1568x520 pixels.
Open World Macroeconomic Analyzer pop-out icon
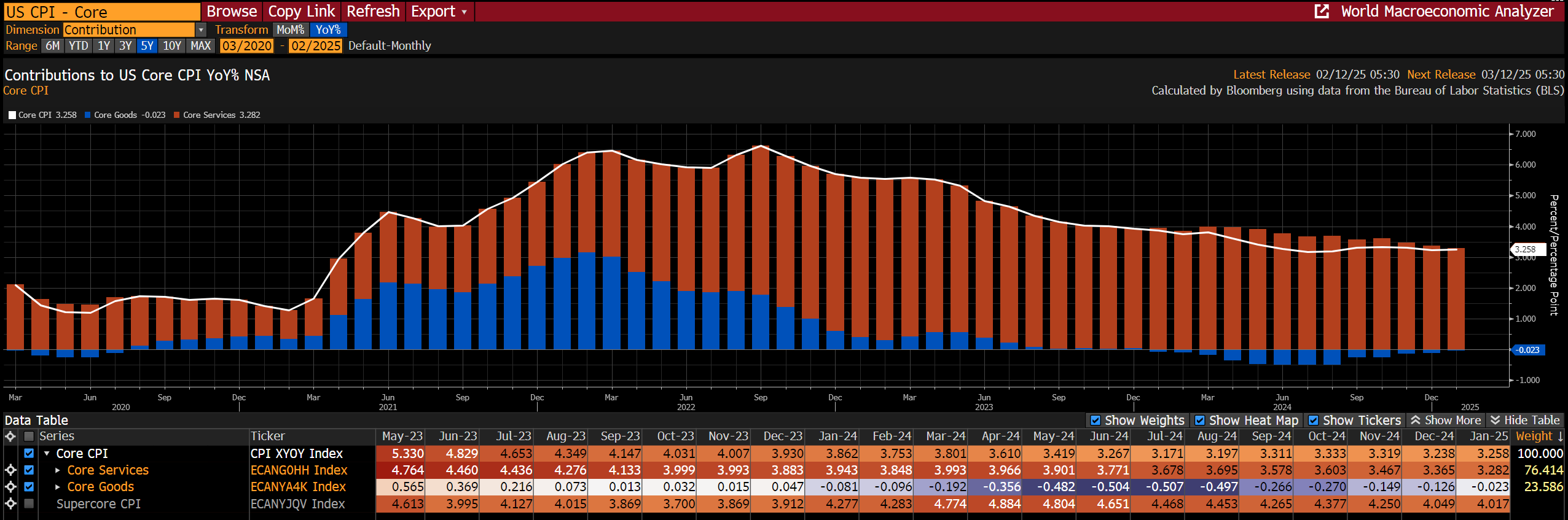pyautogui.click(x=1322, y=11)
